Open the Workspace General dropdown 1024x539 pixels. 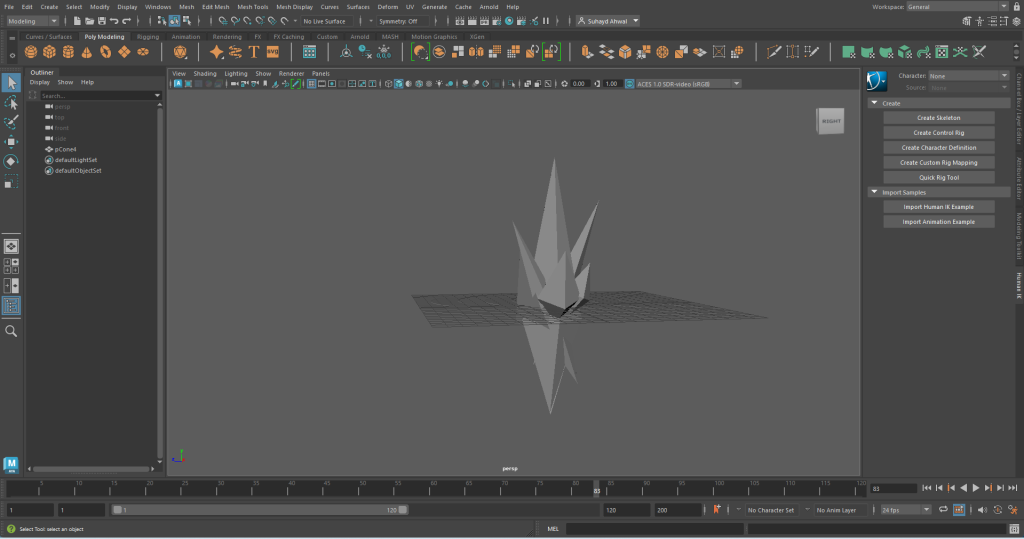click(x=956, y=7)
